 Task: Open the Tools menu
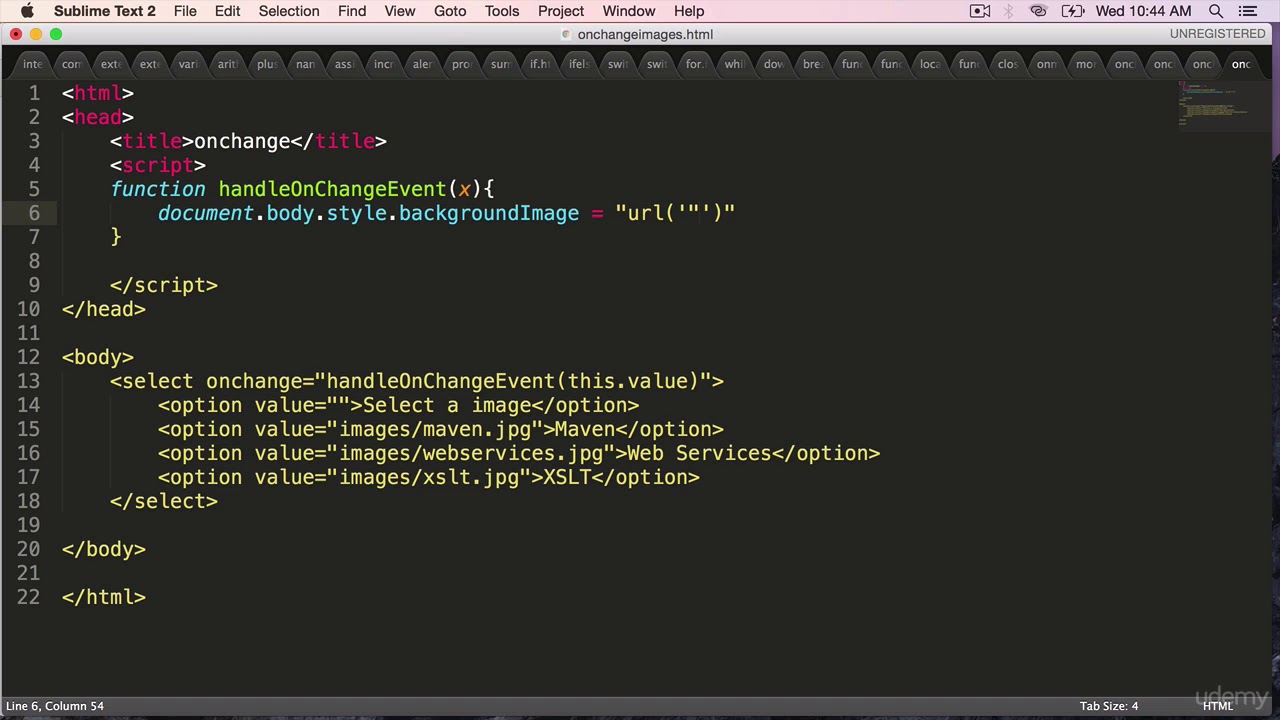[502, 11]
